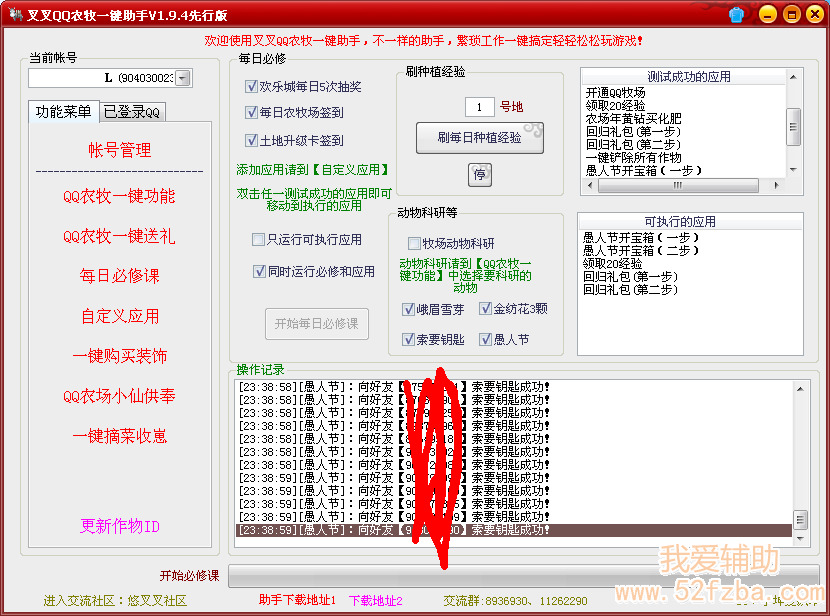Click the blue shirt skin icon

[736, 14]
